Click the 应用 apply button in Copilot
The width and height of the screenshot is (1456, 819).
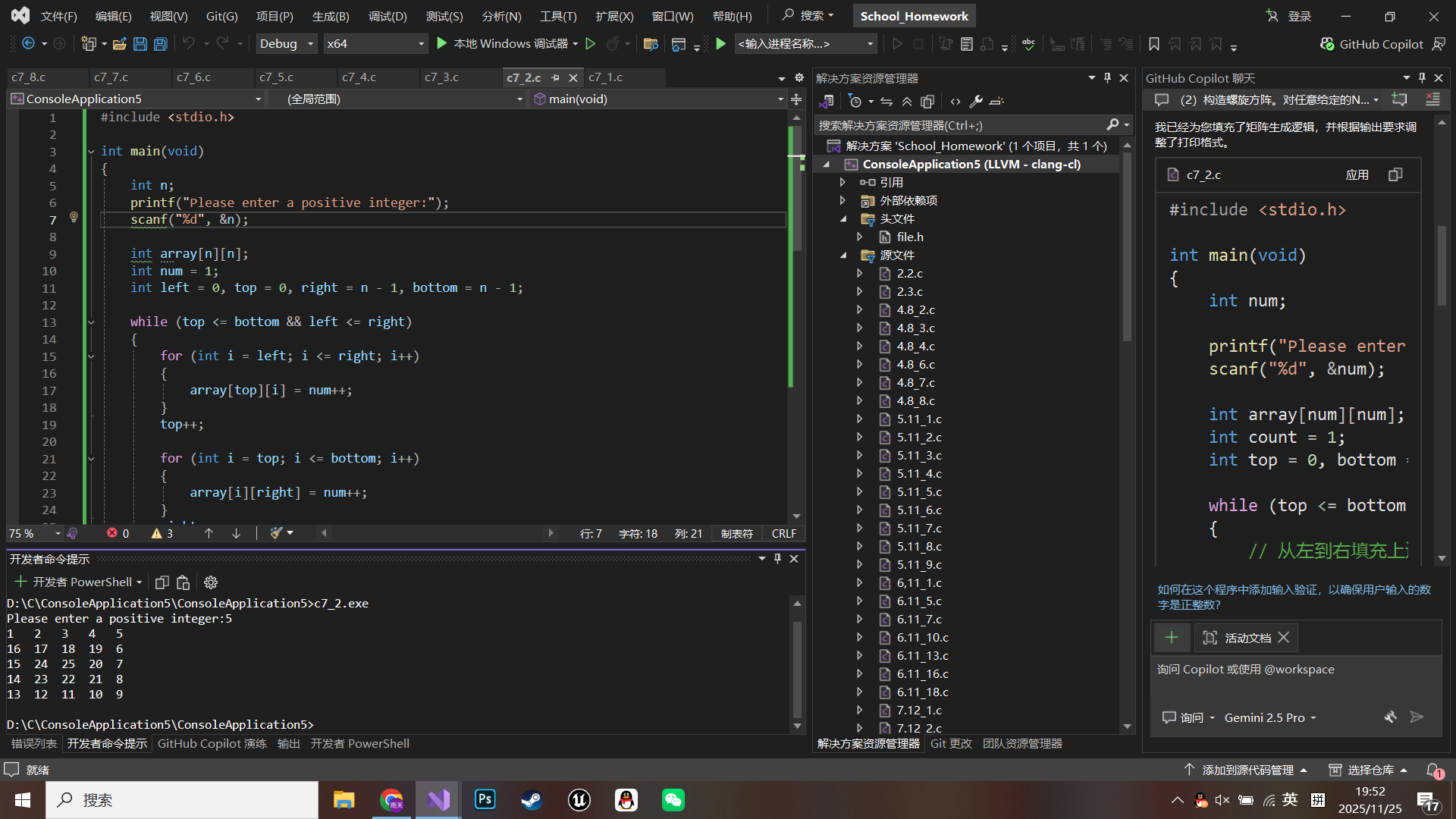pyautogui.click(x=1357, y=175)
